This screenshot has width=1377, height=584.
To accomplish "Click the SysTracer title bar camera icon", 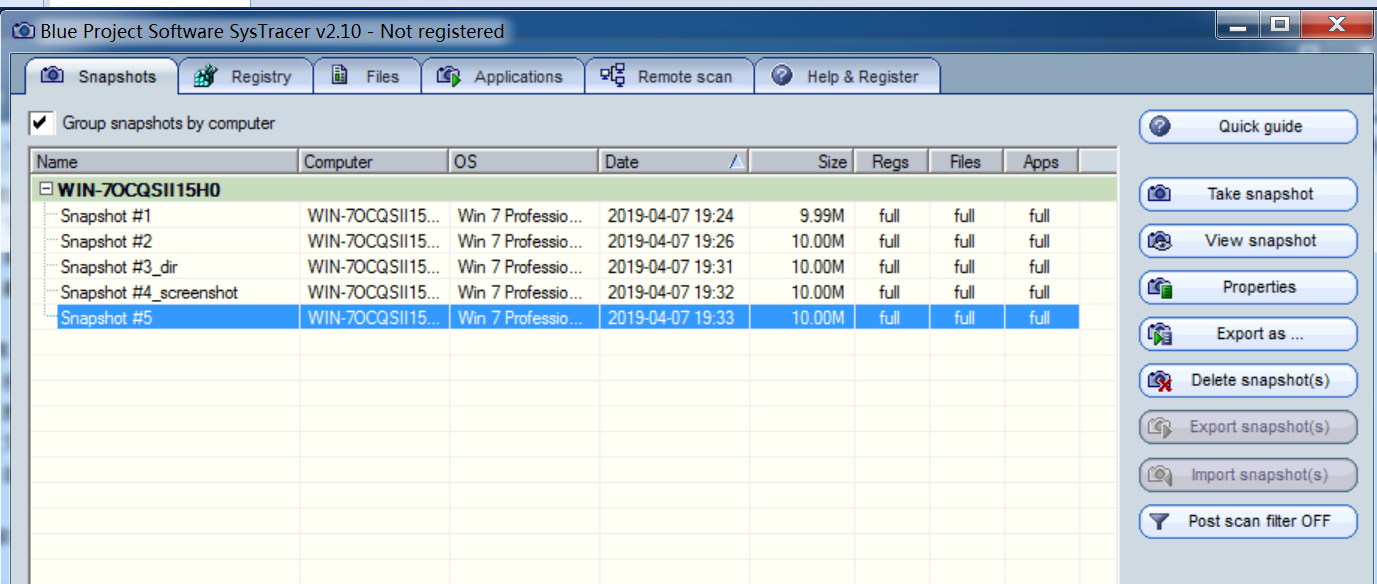I will coord(23,31).
